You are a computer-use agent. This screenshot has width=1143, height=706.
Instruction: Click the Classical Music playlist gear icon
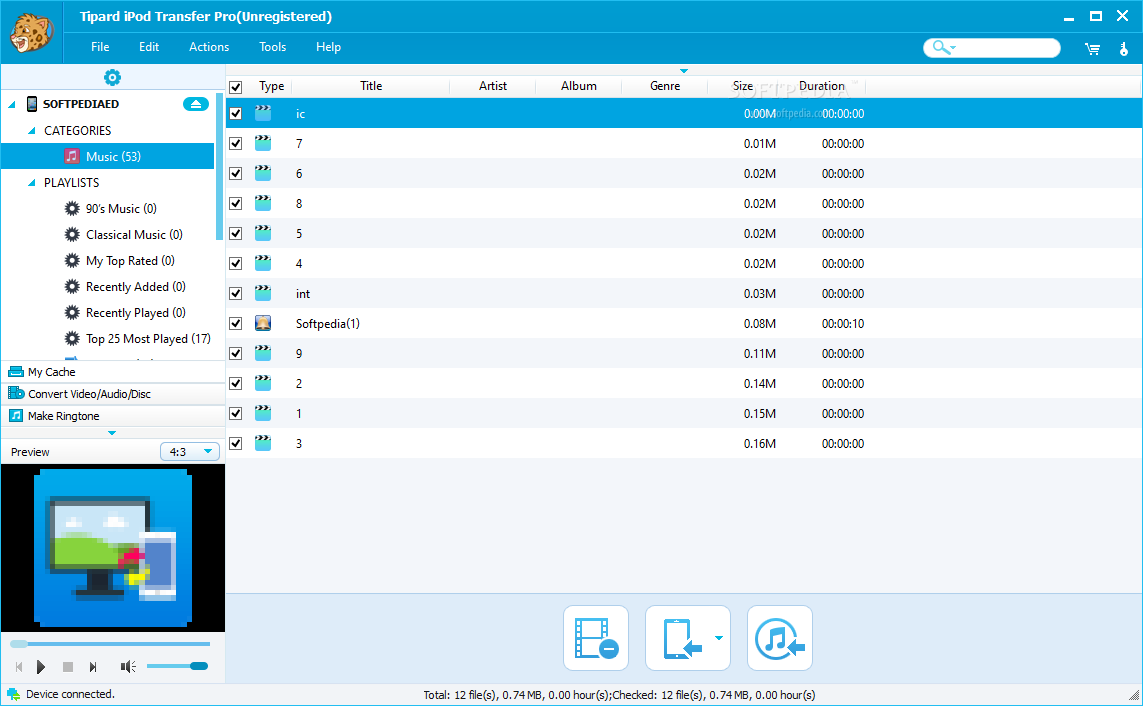72,235
